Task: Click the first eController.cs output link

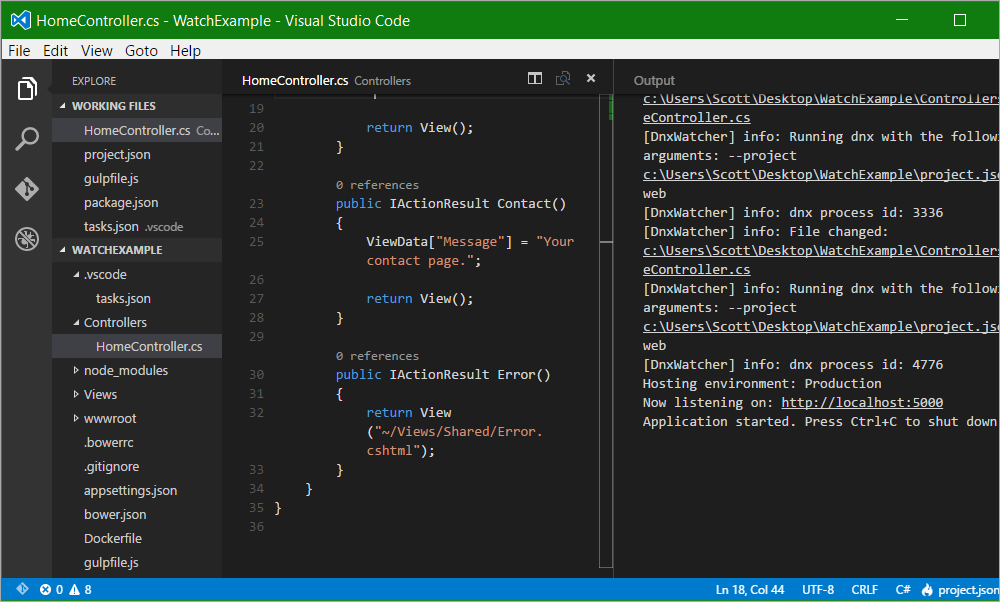Action: (x=696, y=117)
